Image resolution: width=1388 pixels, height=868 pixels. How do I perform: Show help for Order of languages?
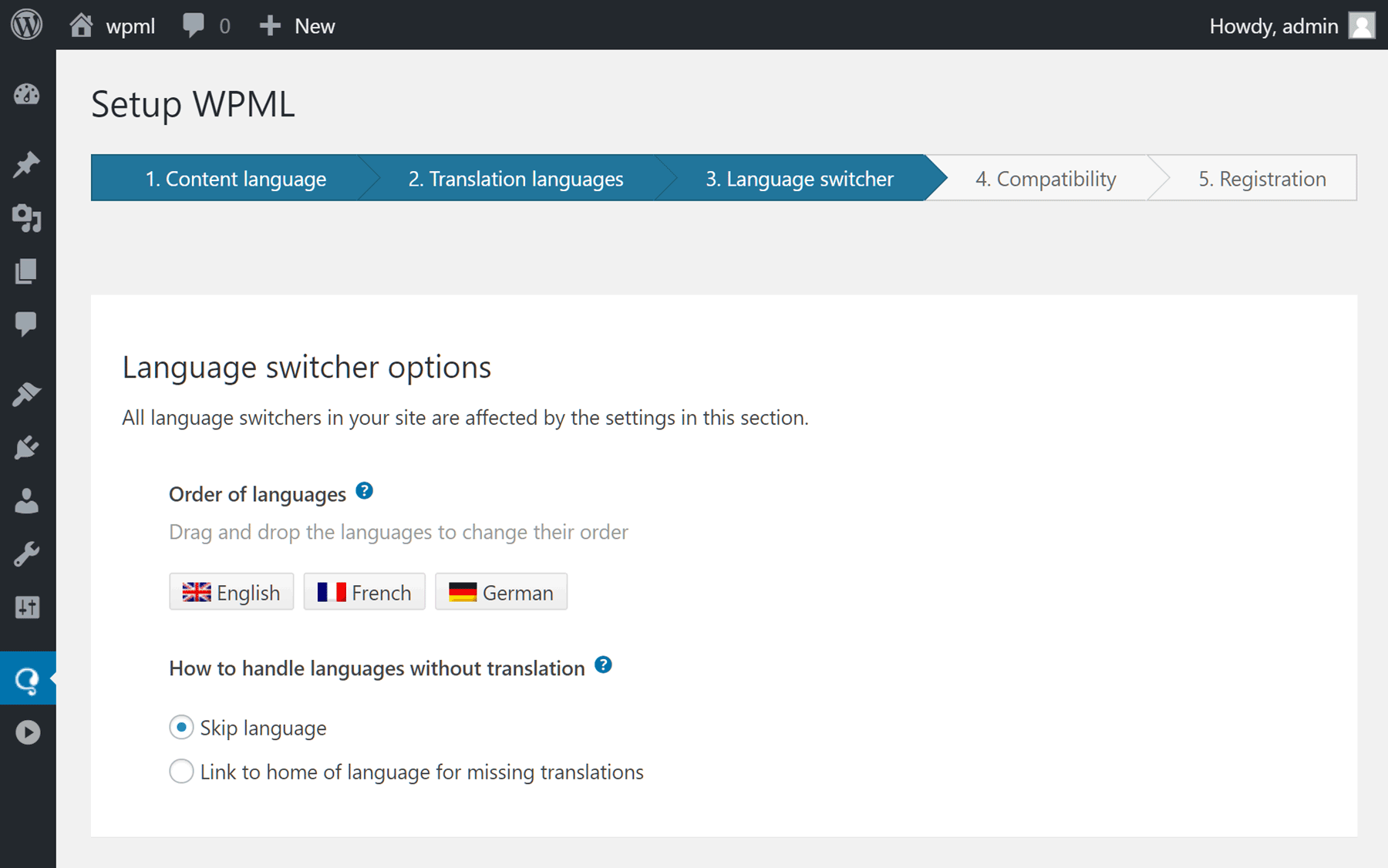[x=365, y=491]
